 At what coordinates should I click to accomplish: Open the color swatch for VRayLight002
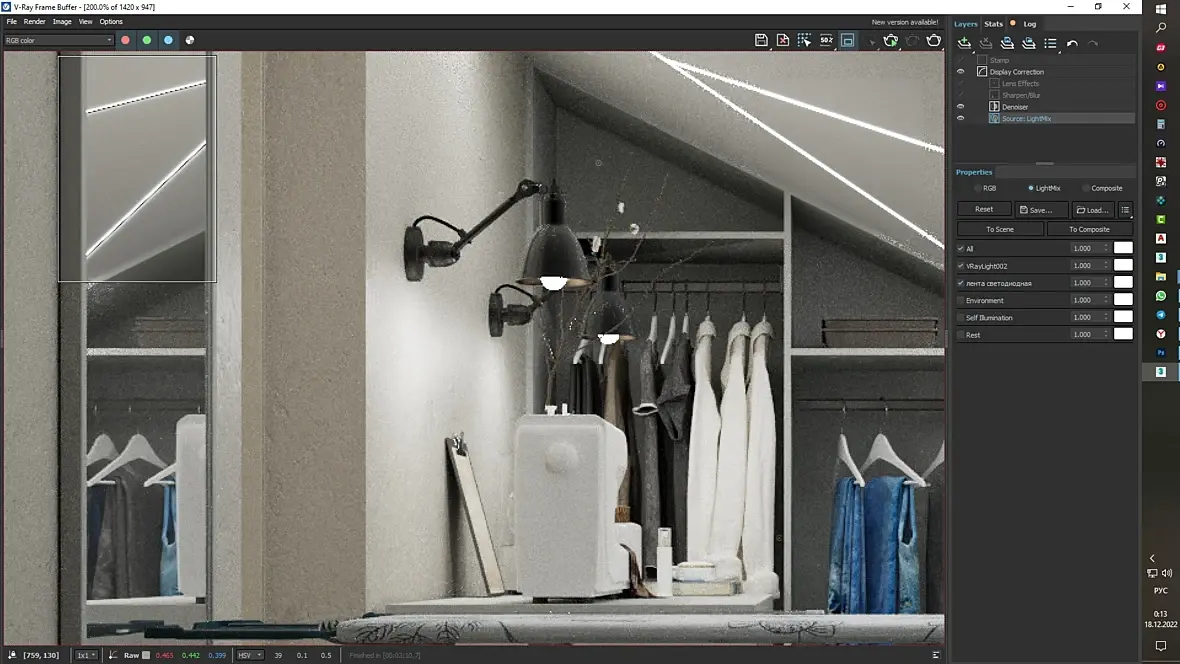1123,265
